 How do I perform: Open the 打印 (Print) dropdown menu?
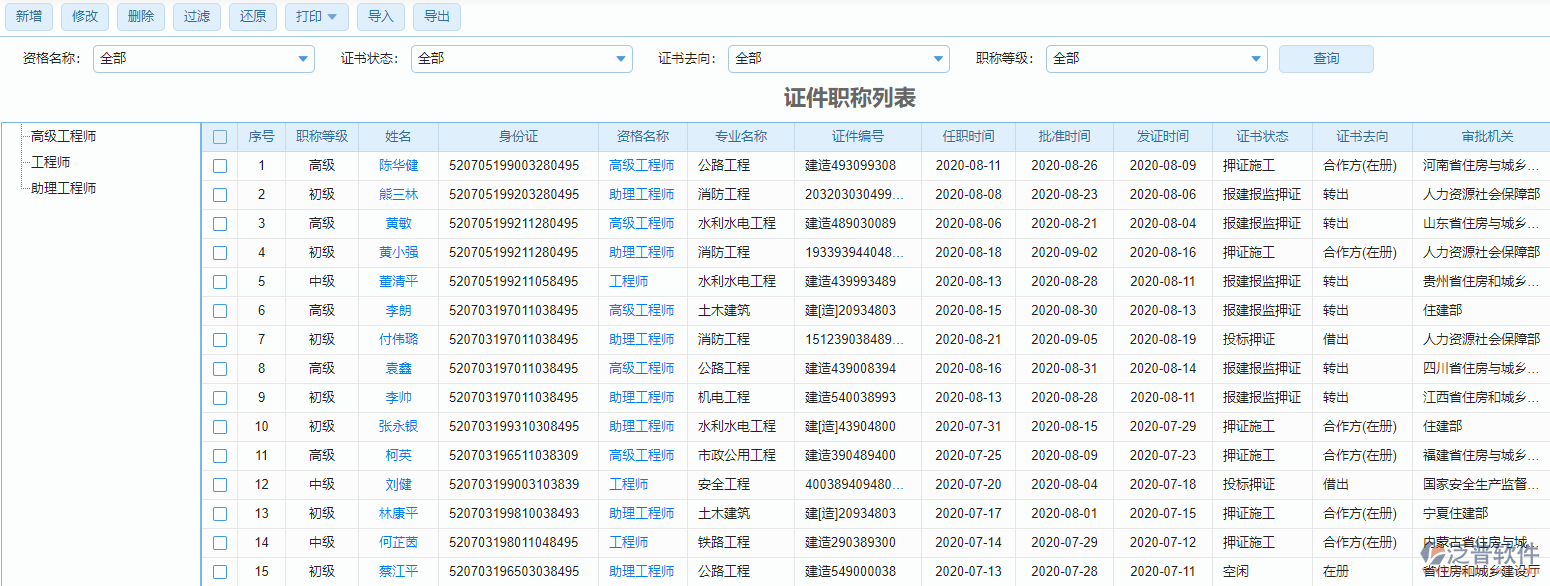point(316,16)
